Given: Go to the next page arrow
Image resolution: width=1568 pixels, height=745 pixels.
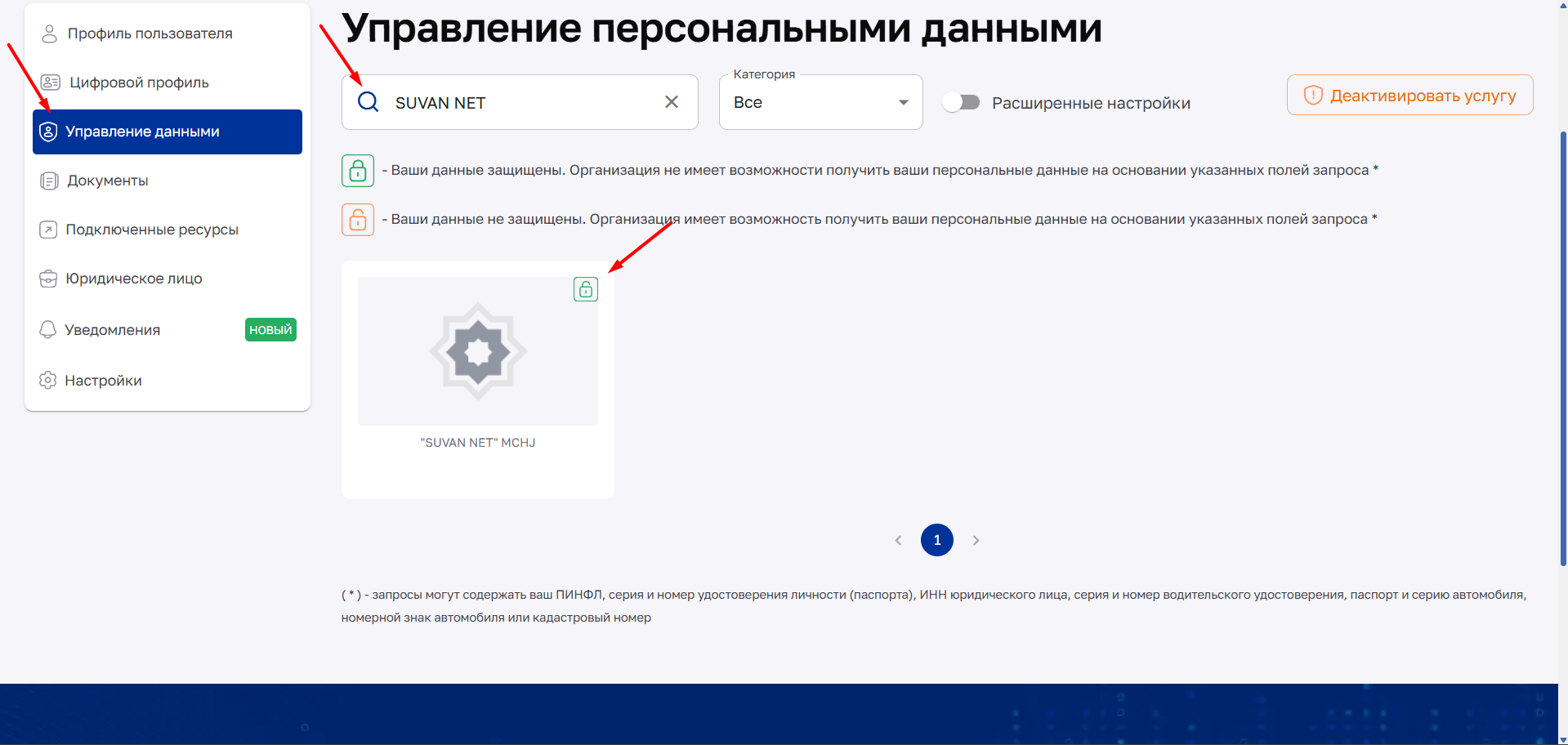Looking at the screenshot, I should (x=976, y=540).
